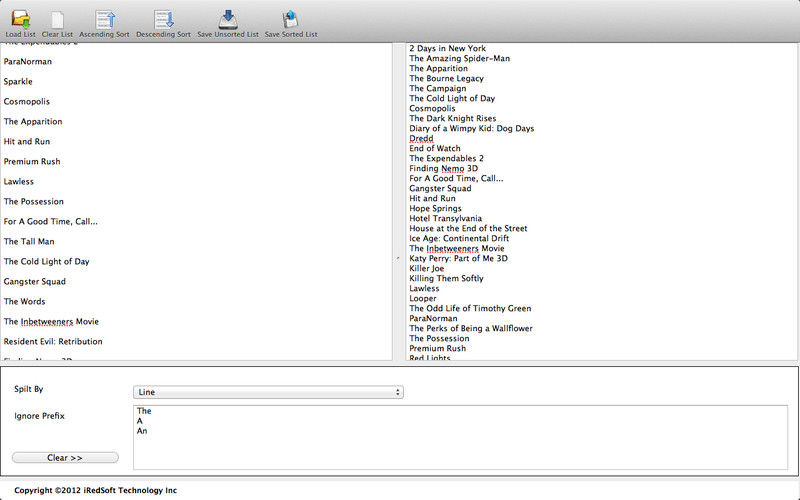Click 'The Campaign' in sorted list
Viewport: 800px width, 500px height.
437,88
